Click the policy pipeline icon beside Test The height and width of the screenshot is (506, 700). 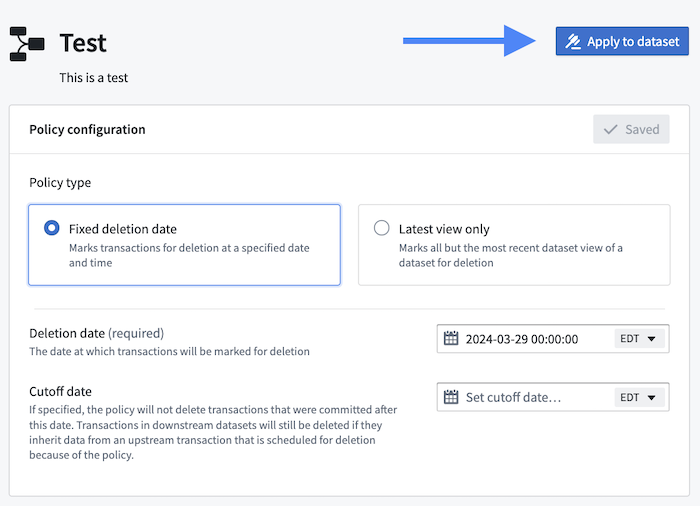pyautogui.click(x=27, y=43)
